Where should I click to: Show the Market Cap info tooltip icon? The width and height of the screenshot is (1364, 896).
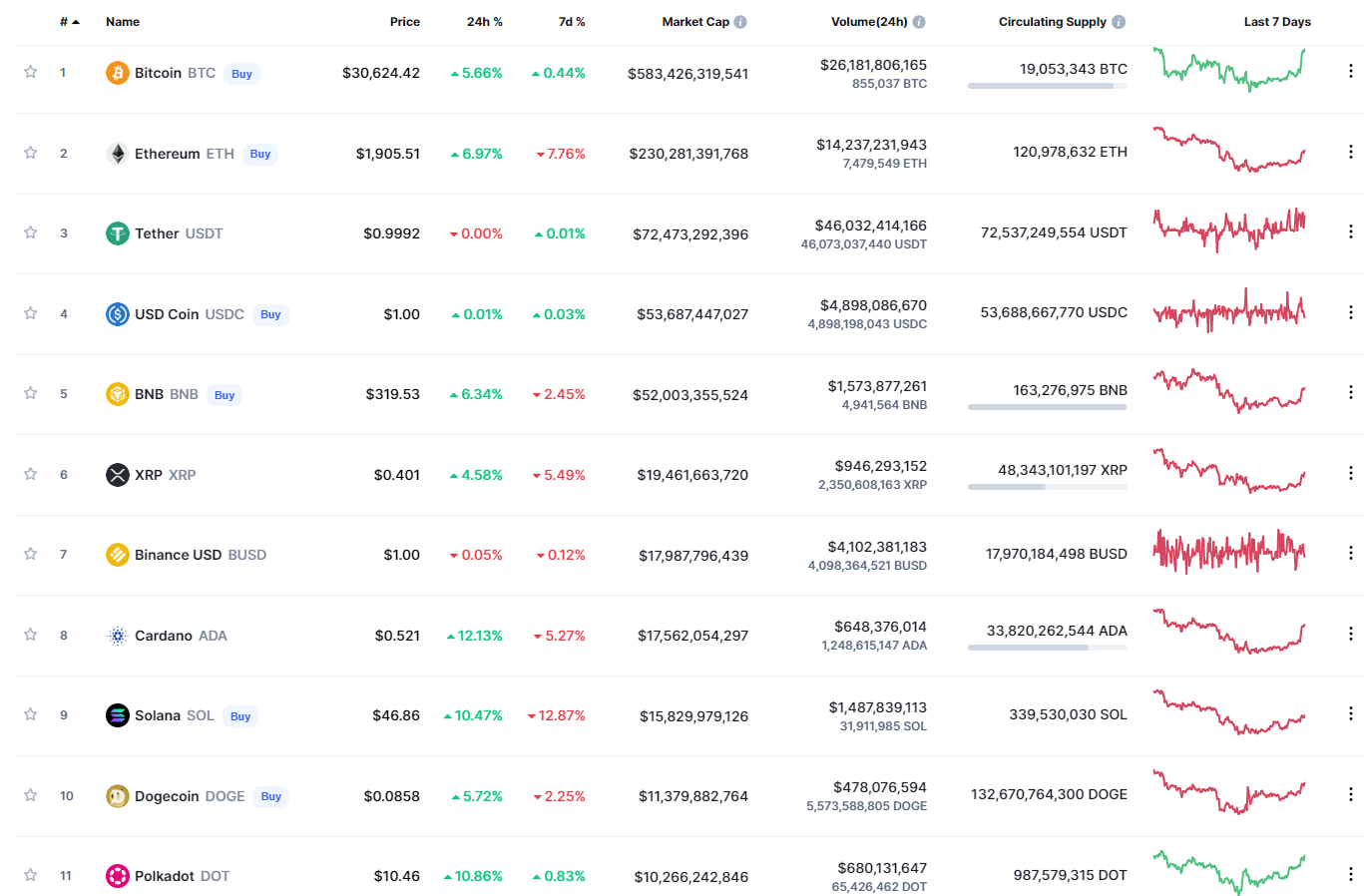(740, 22)
